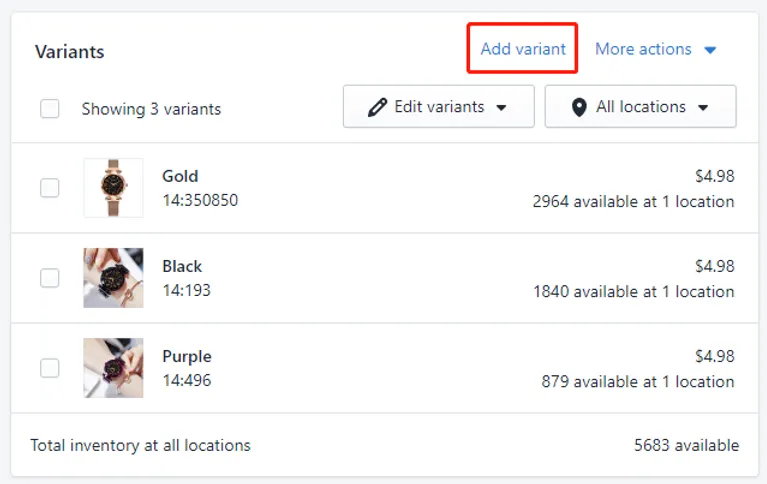
Task: Select the Purple variant checkbox
Action: click(x=50, y=368)
